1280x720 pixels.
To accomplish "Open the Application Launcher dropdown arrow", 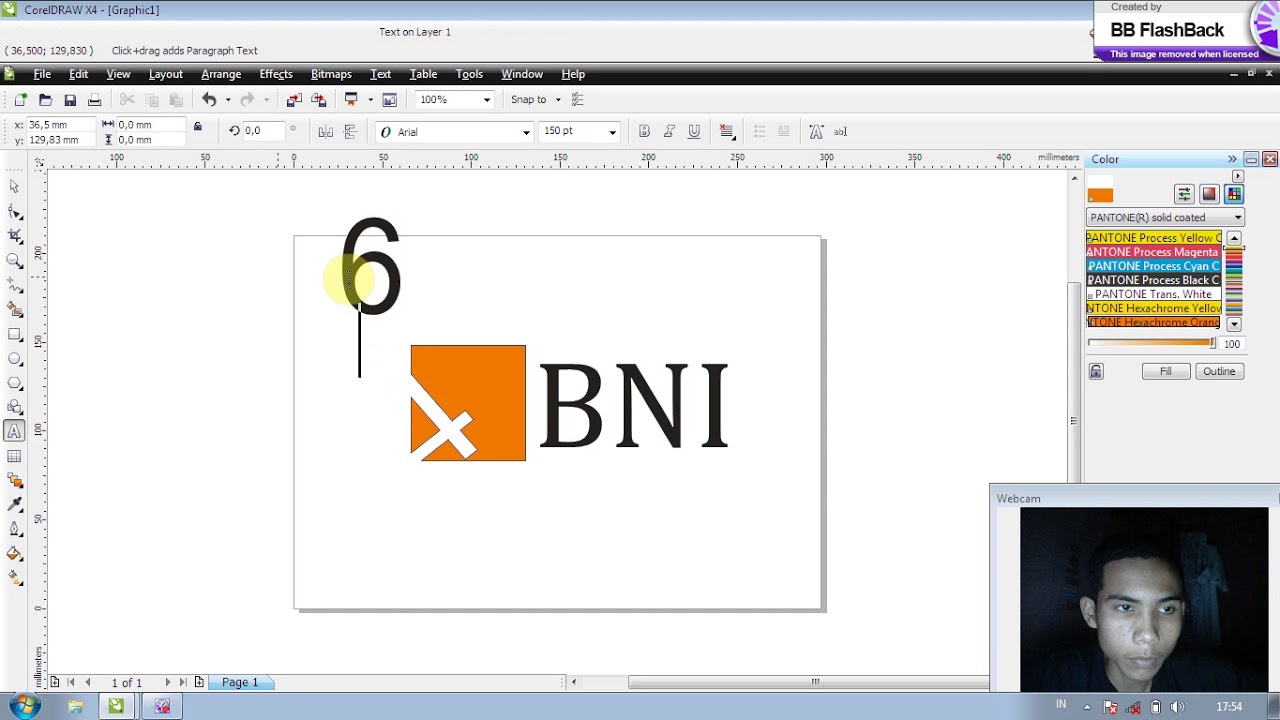I will pos(370,100).
